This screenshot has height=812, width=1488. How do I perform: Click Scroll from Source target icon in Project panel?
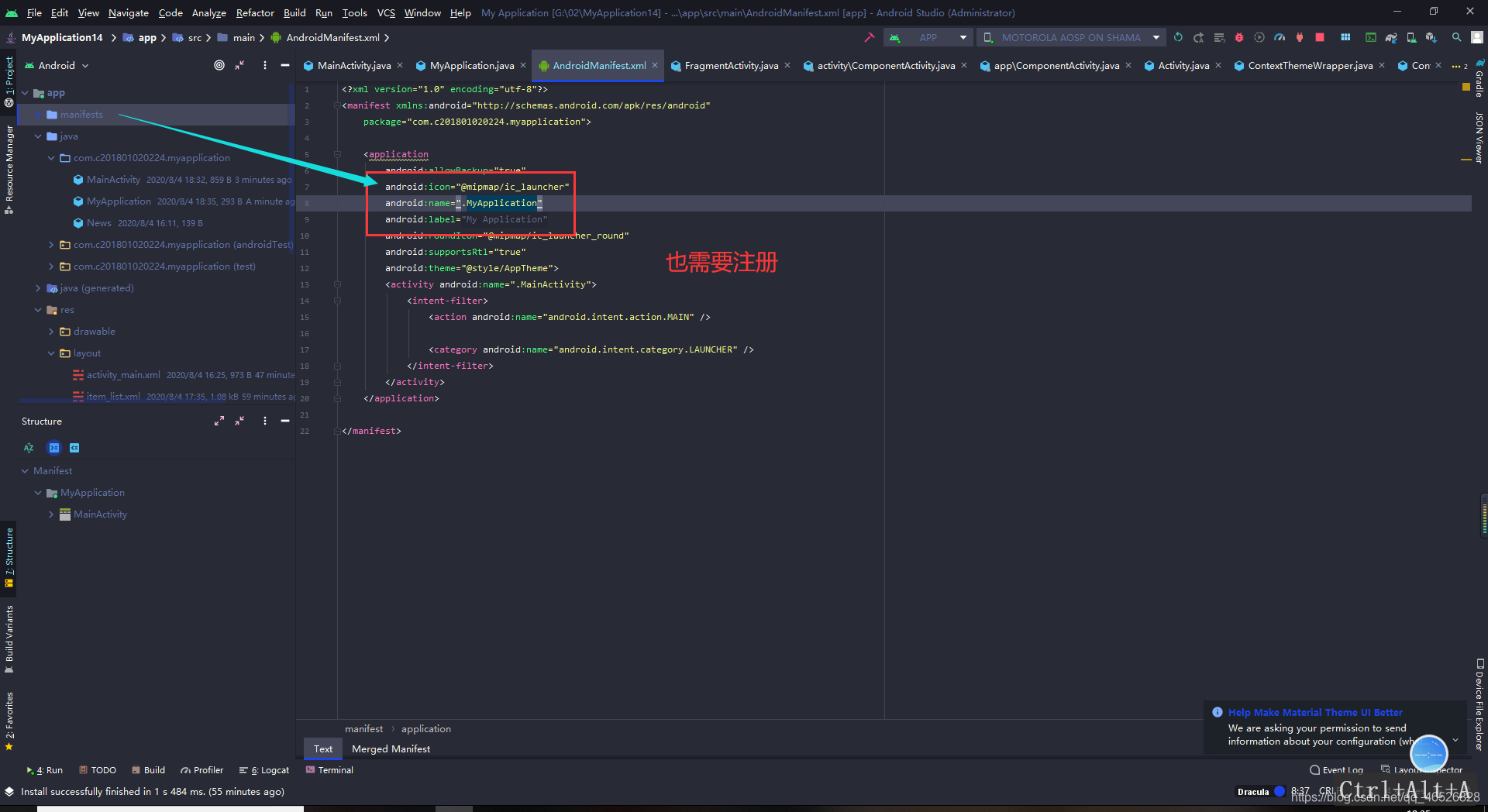pos(219,65)
